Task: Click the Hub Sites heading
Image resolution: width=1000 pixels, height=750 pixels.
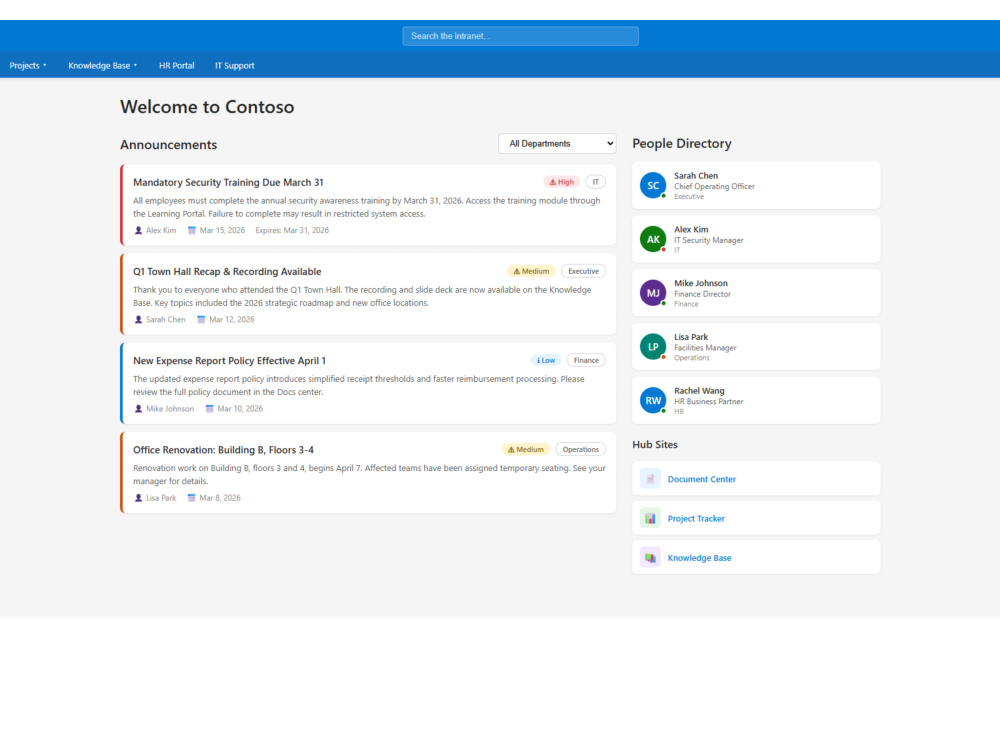Action: tap(654, 445)
